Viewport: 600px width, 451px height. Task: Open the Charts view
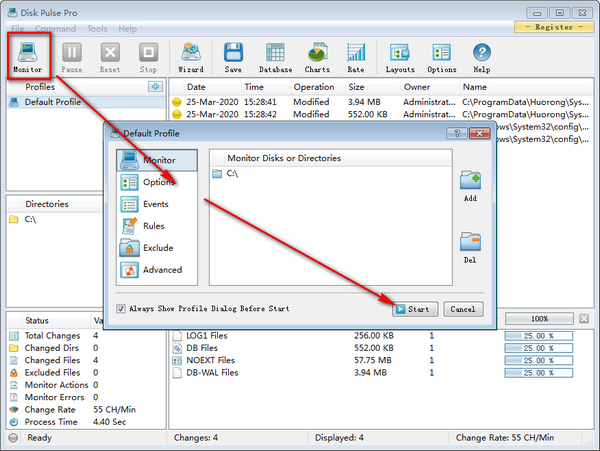pyautogui.click(x=317, y=57)
